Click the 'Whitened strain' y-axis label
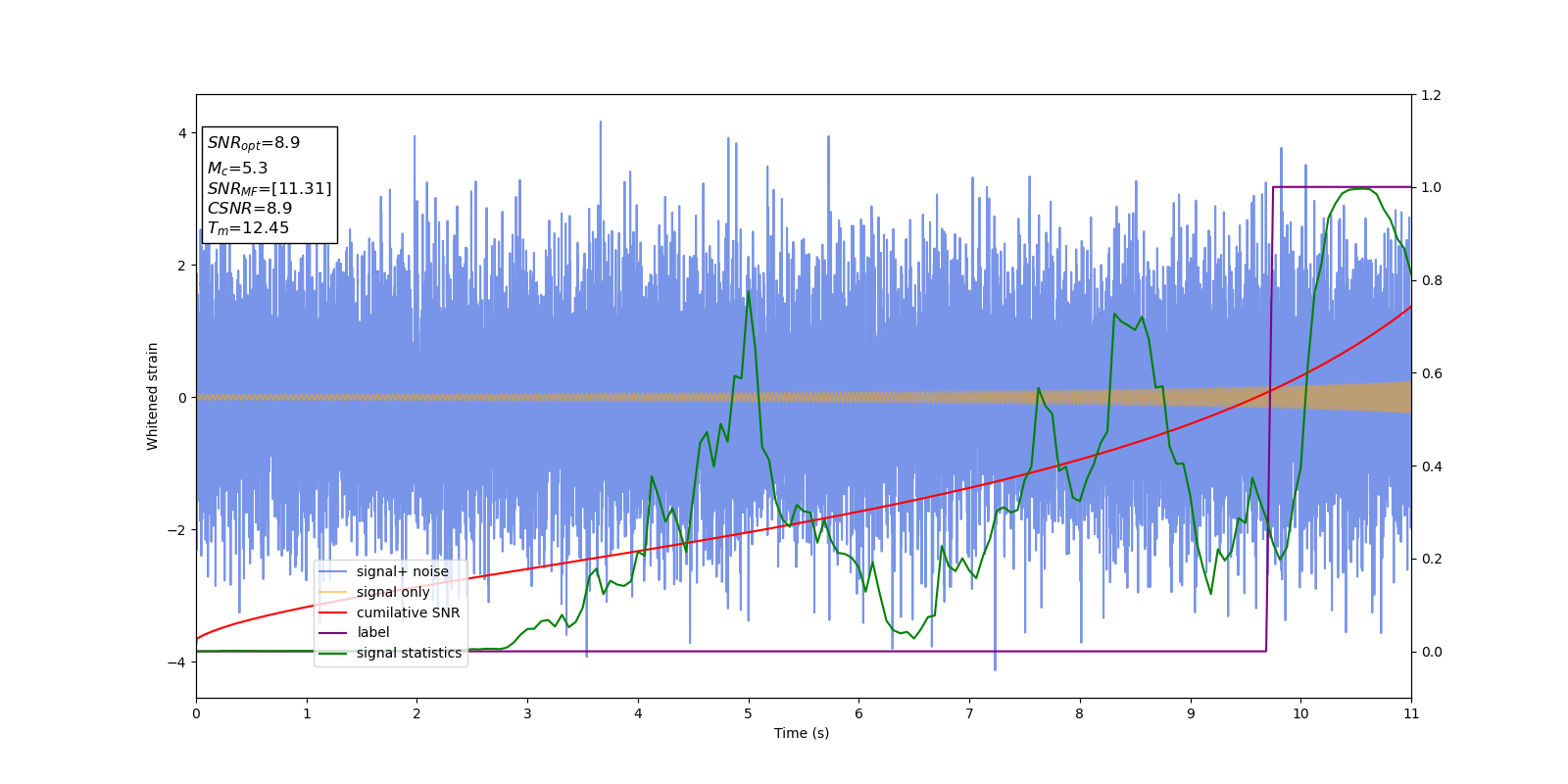This screenshot has height=784, width=1568. 153,396
